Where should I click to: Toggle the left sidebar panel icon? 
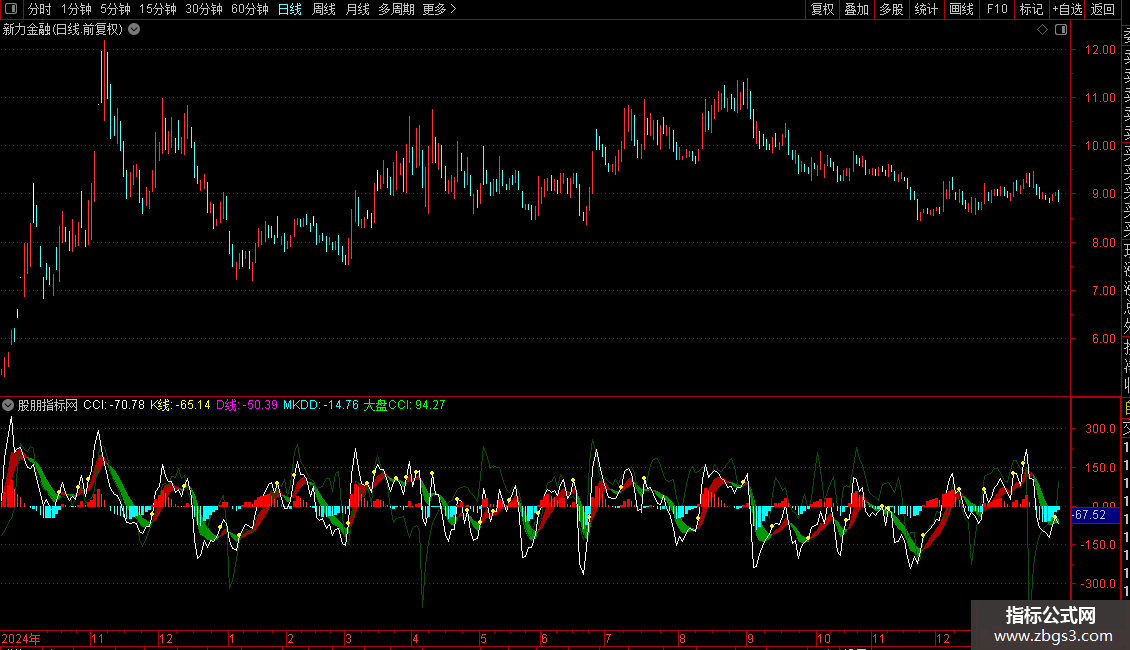pos(11,9)
